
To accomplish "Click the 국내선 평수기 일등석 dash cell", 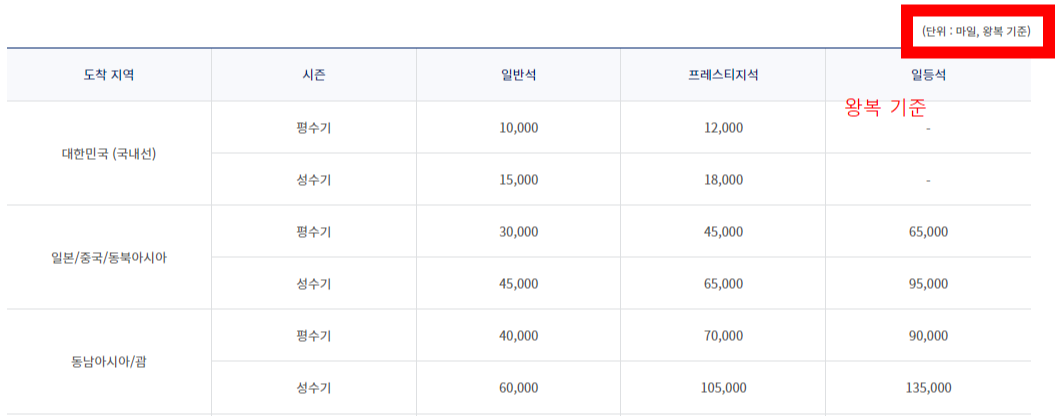I will coord(928,128).
